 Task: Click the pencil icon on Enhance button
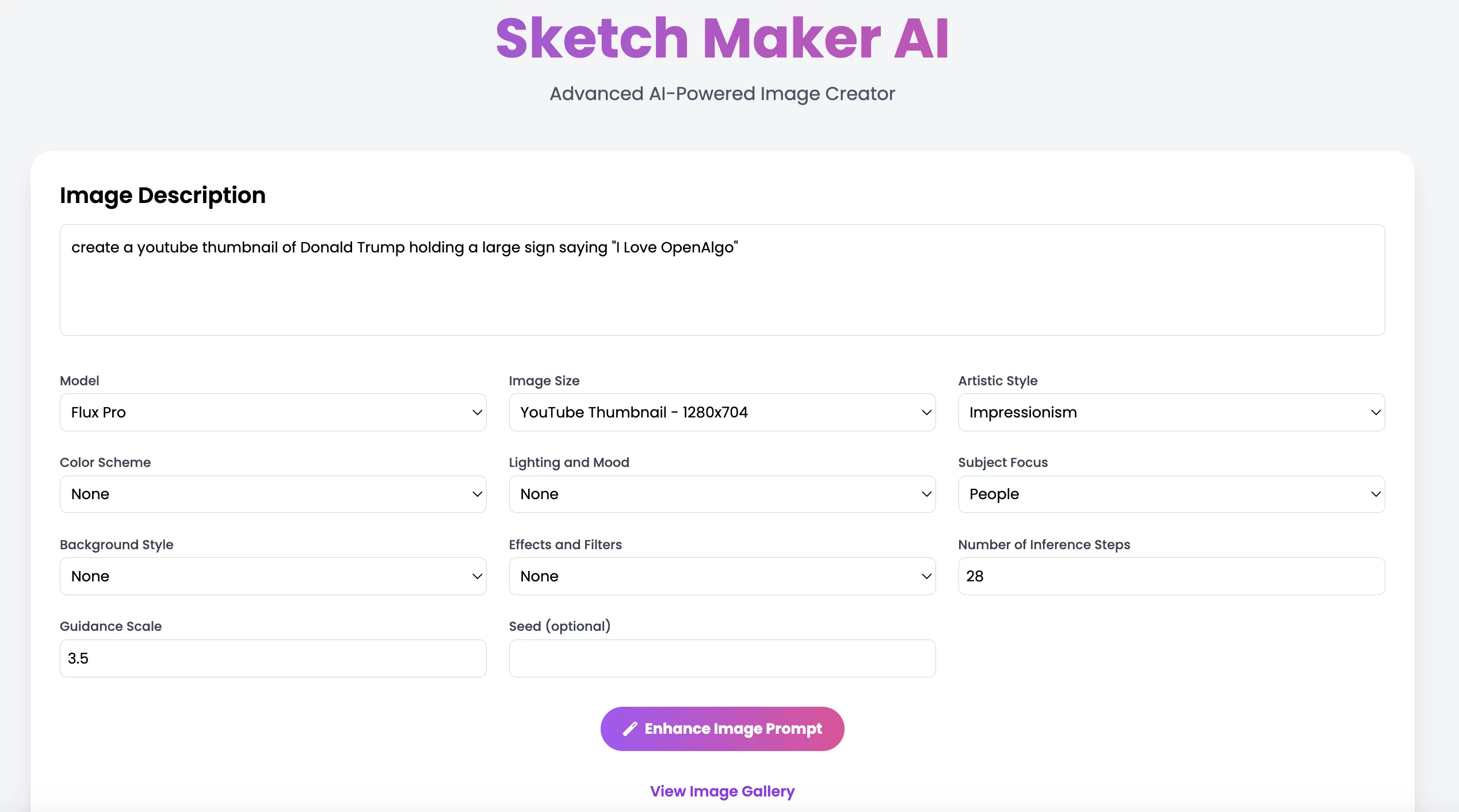point(630,729)
